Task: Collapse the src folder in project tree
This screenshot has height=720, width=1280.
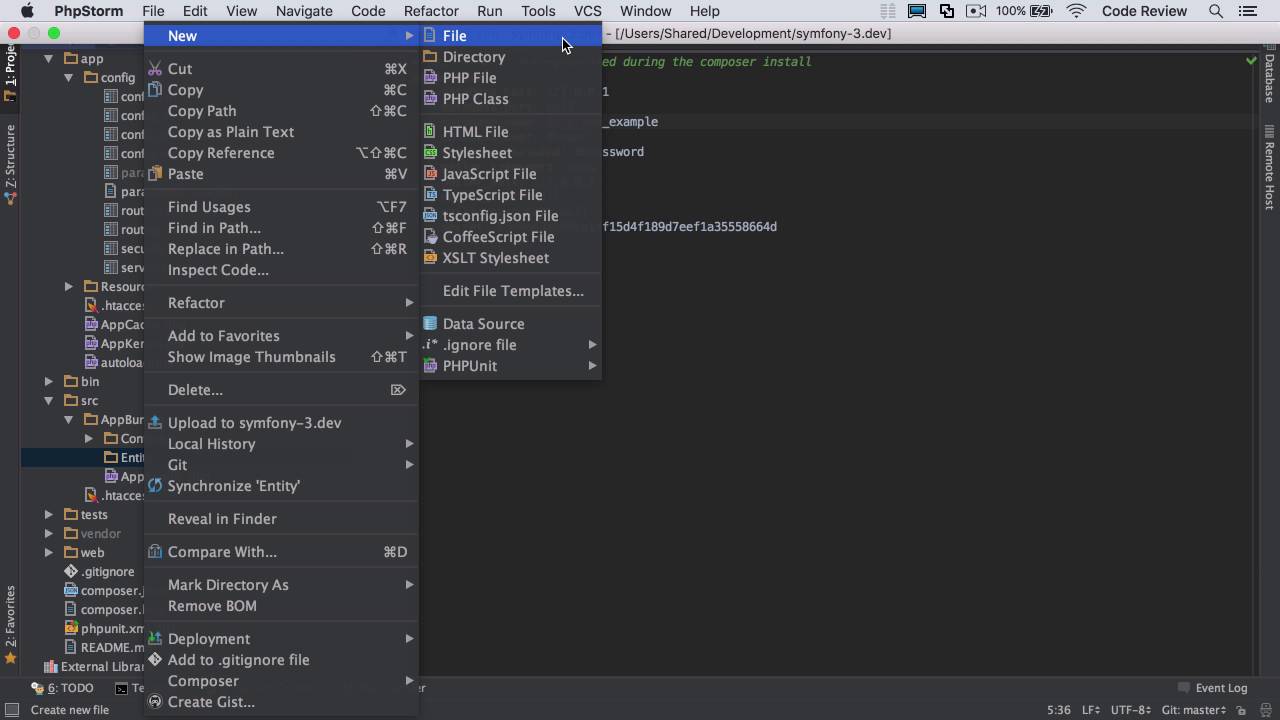Action: point(48,401)
